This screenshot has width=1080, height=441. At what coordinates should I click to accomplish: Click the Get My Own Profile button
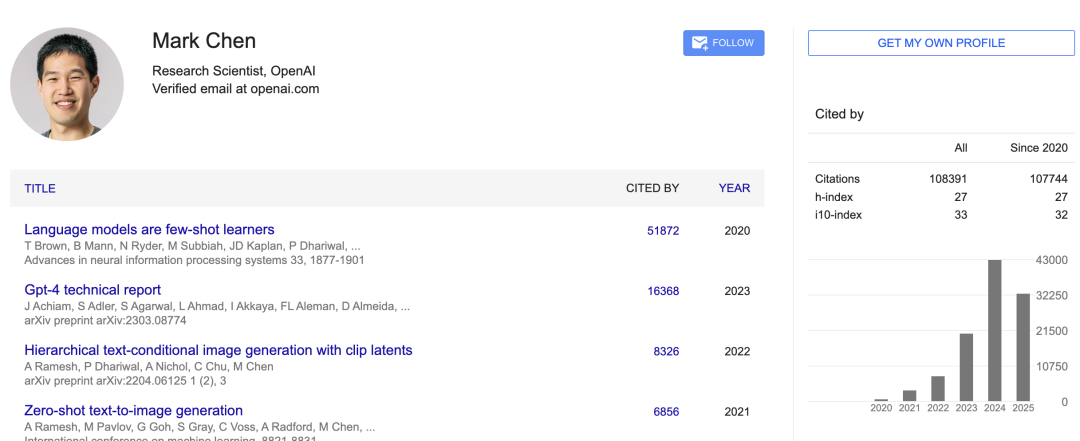[941, 43]
